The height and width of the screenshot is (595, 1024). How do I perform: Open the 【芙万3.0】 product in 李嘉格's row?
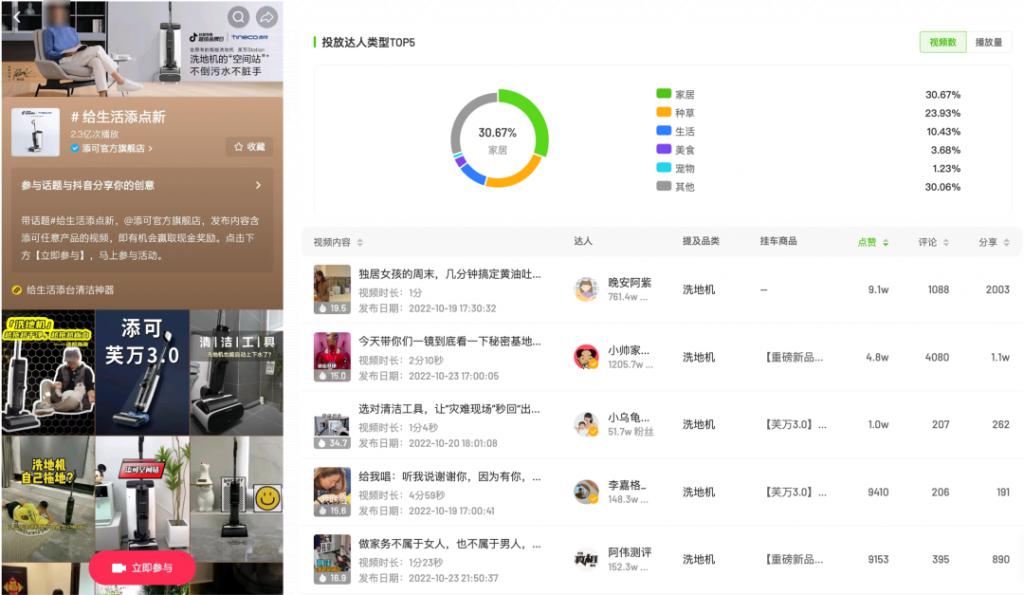(795, 492)
